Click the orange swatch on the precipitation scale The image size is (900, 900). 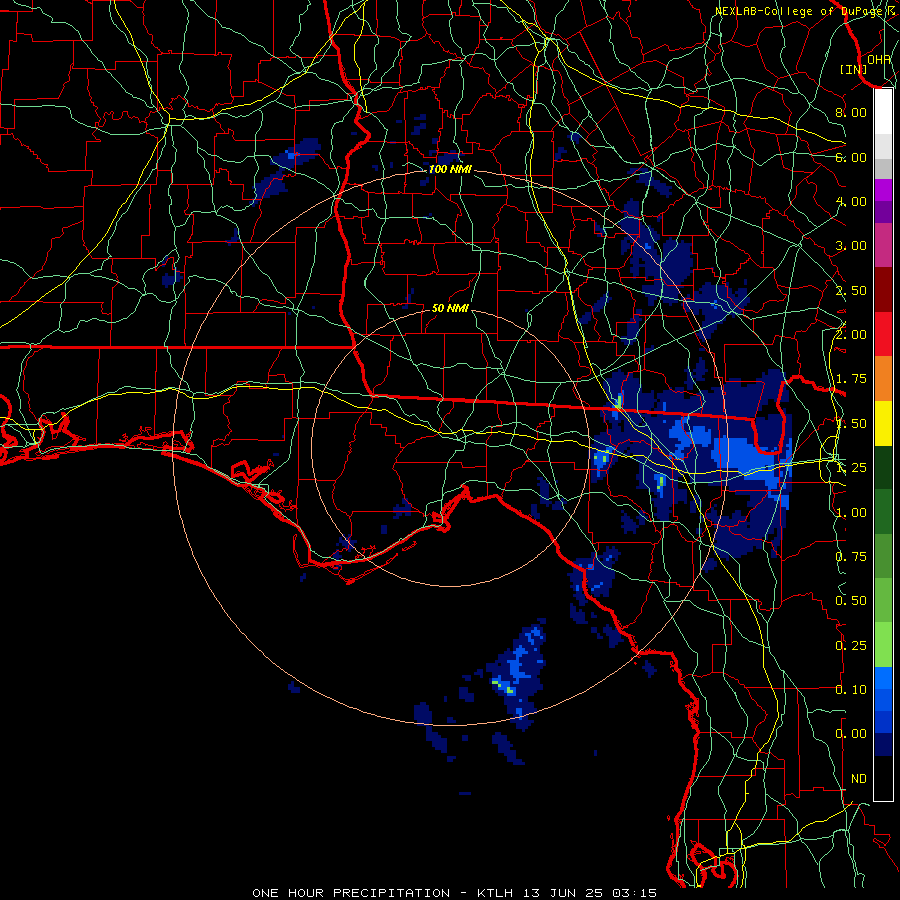point(883,379)
